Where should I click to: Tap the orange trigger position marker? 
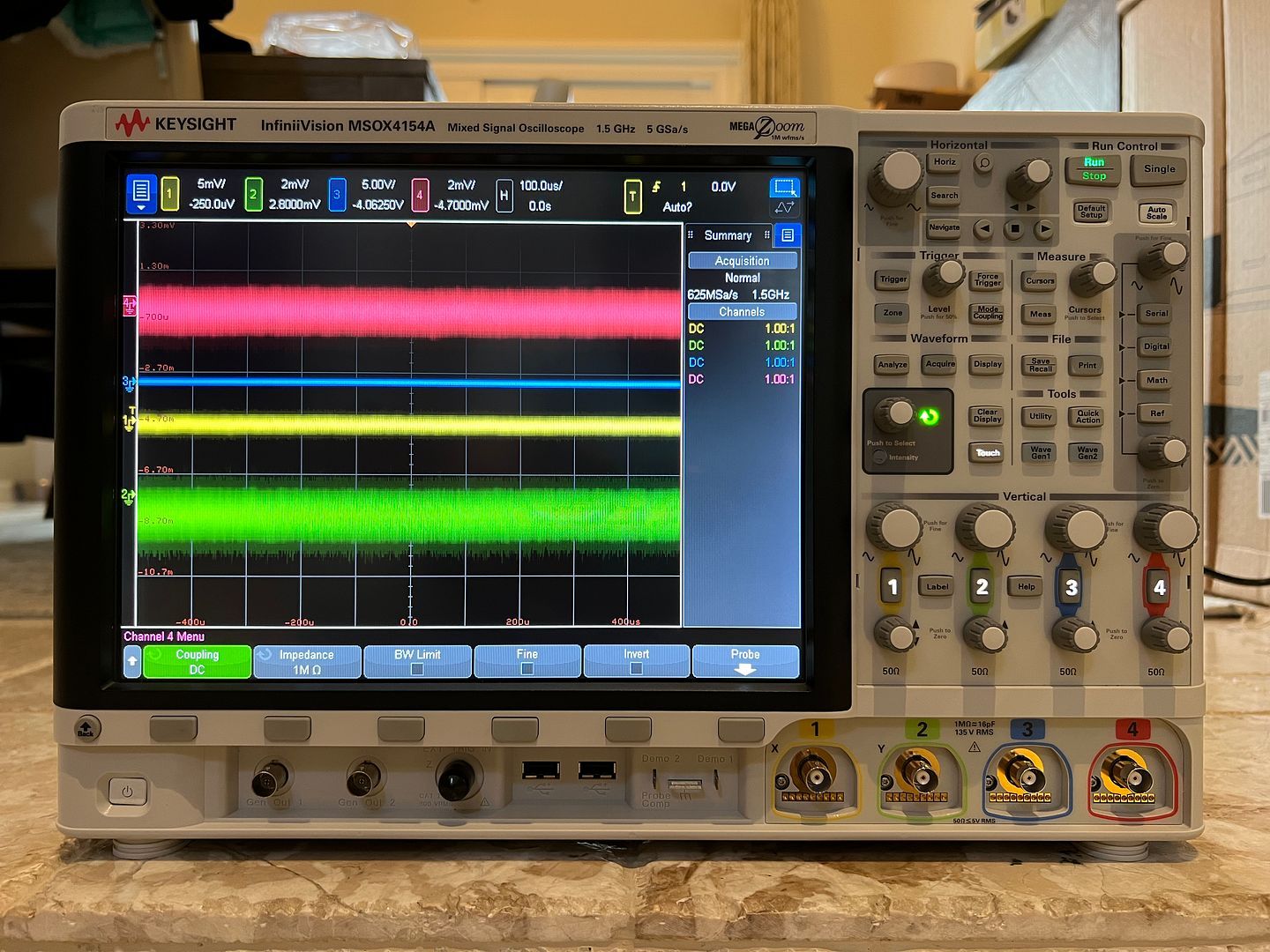click(x=410, y=226)
